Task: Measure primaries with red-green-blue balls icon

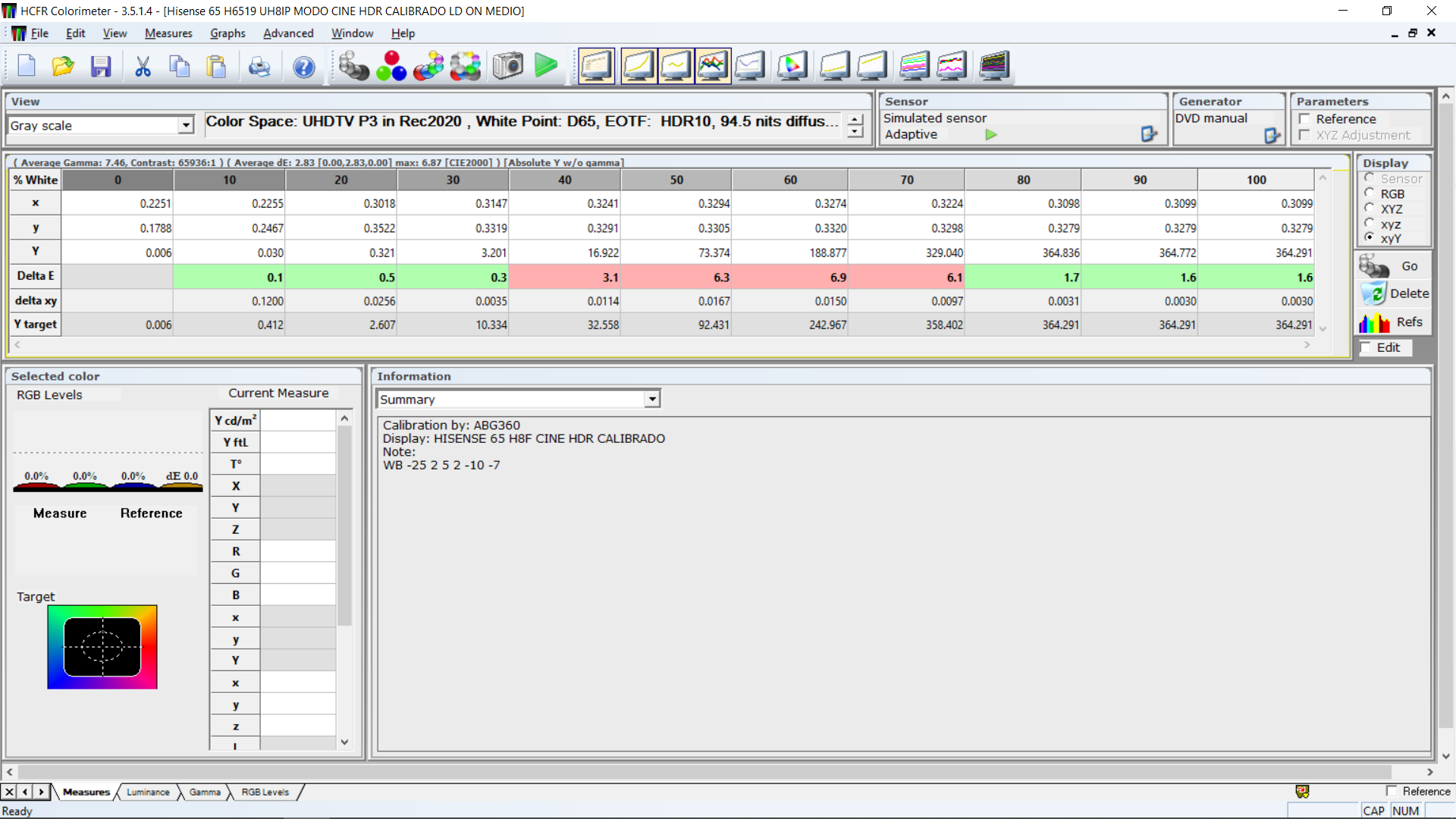Action: click(x=391, y=66)
